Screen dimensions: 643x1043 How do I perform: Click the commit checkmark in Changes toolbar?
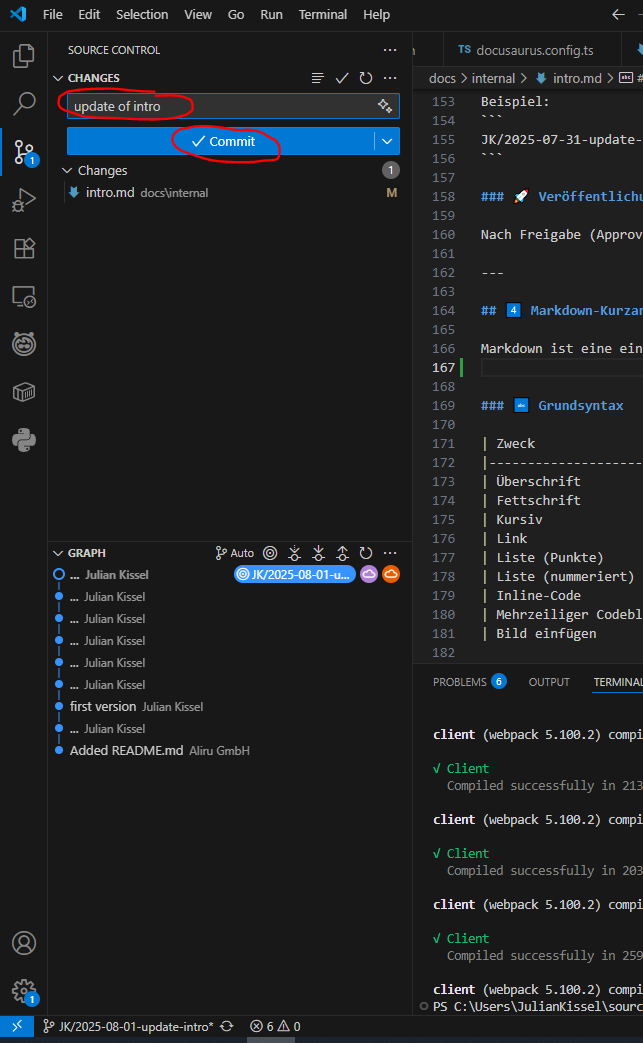tap(342, 78)
